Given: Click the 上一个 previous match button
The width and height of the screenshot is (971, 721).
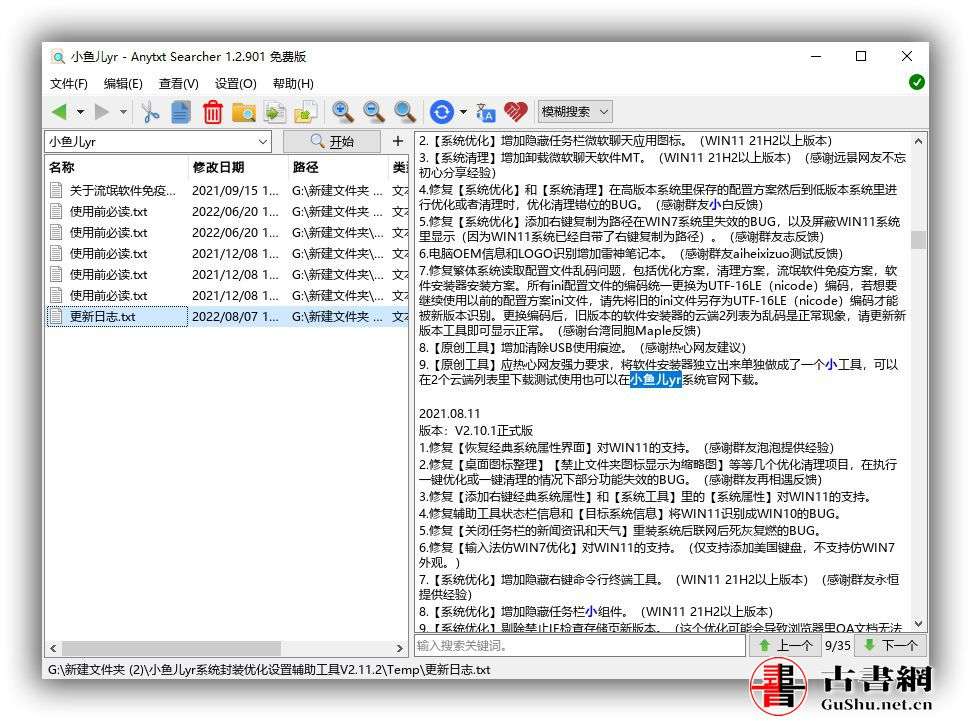Looking at the screenshot, I should point(785,645).
